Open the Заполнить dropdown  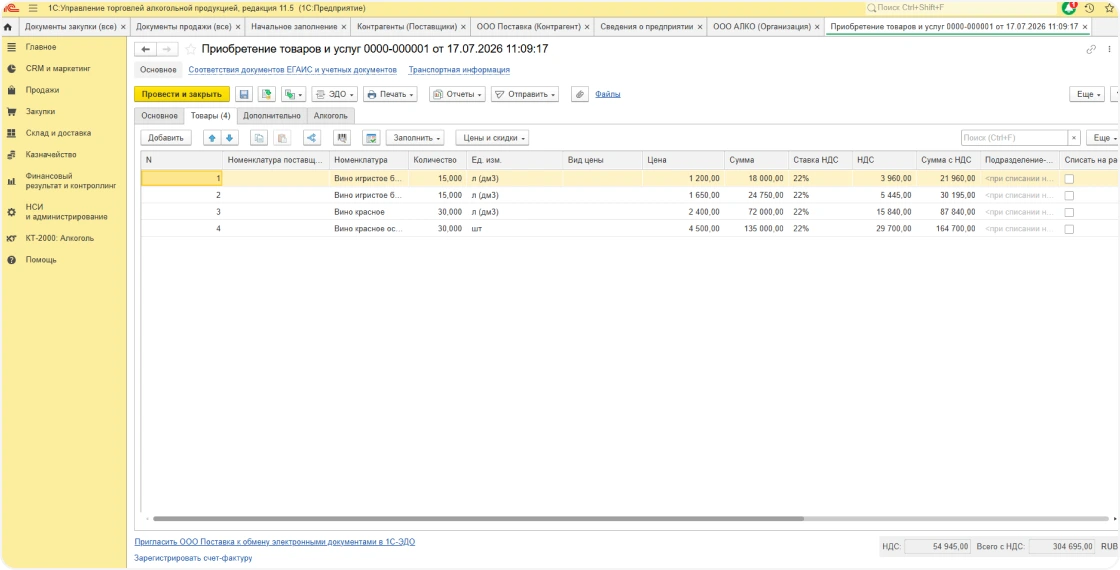click(414, 138)
